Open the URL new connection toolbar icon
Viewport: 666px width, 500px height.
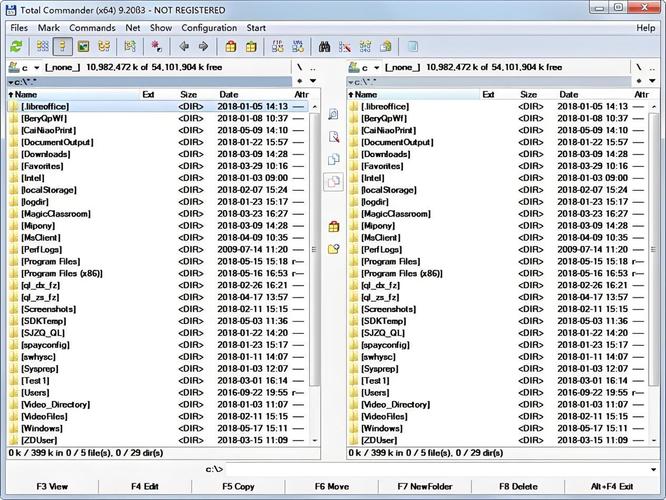(298, 46)
